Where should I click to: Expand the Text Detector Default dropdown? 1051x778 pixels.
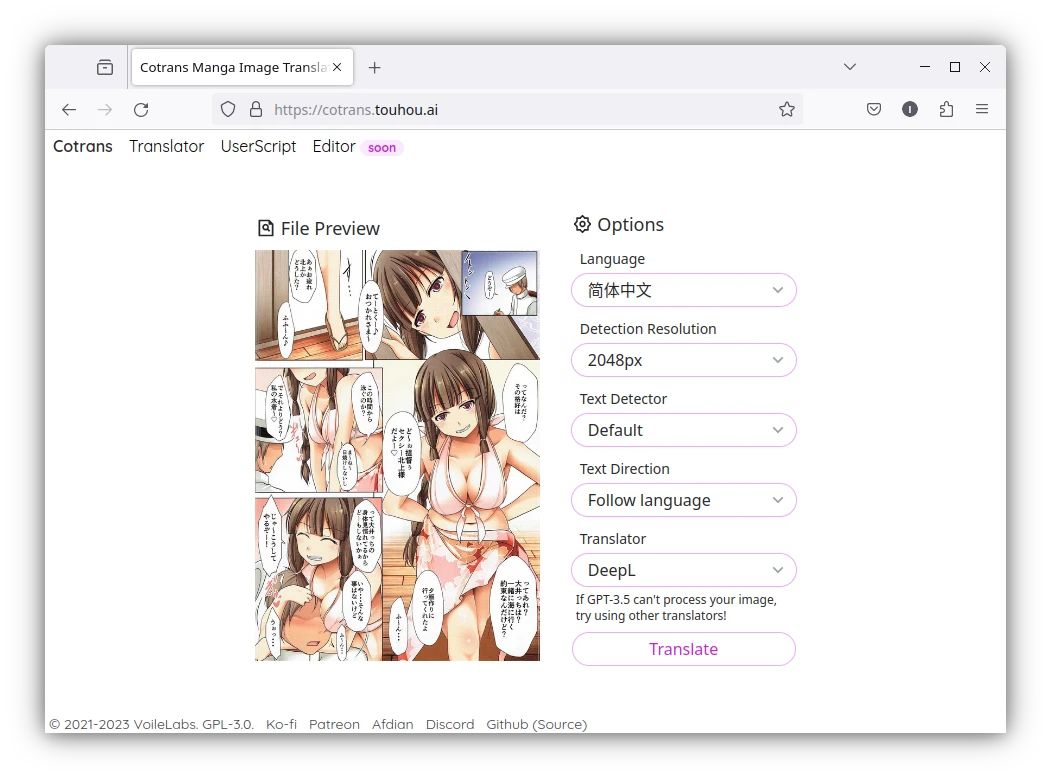click(684, 431)
